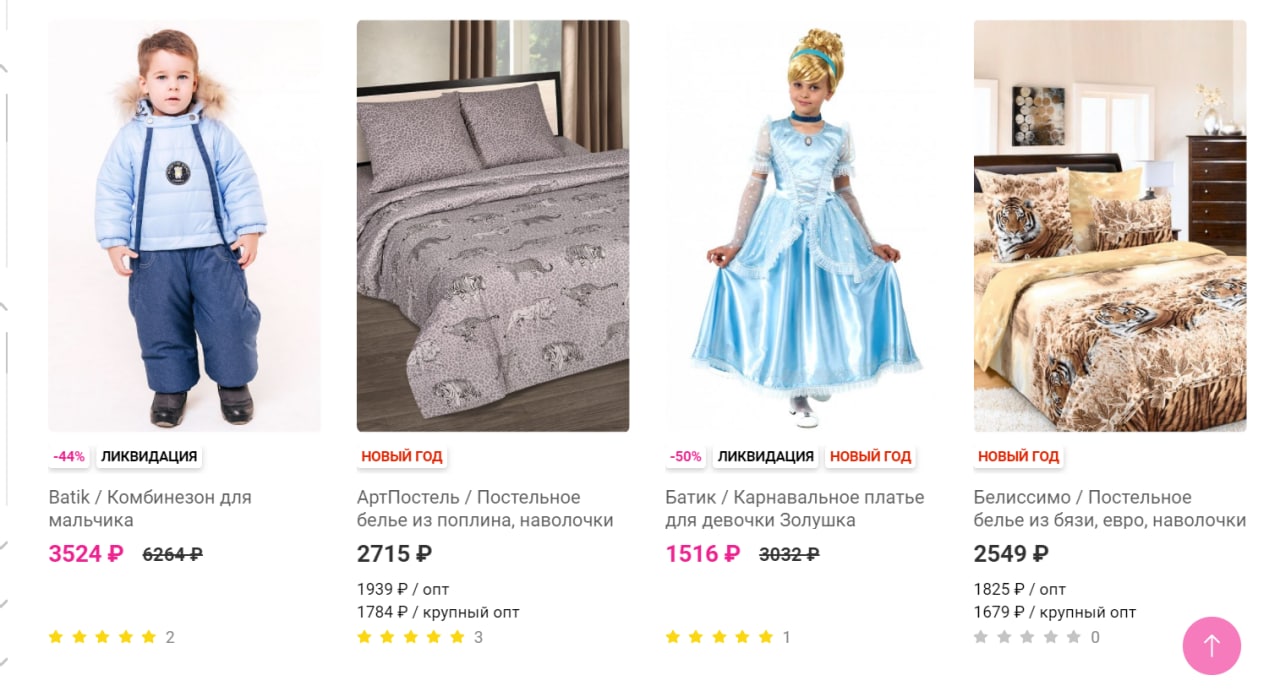Click the star rating of the boy's jumpsuit
This screenshot has height=697, width=1280.
103,637
